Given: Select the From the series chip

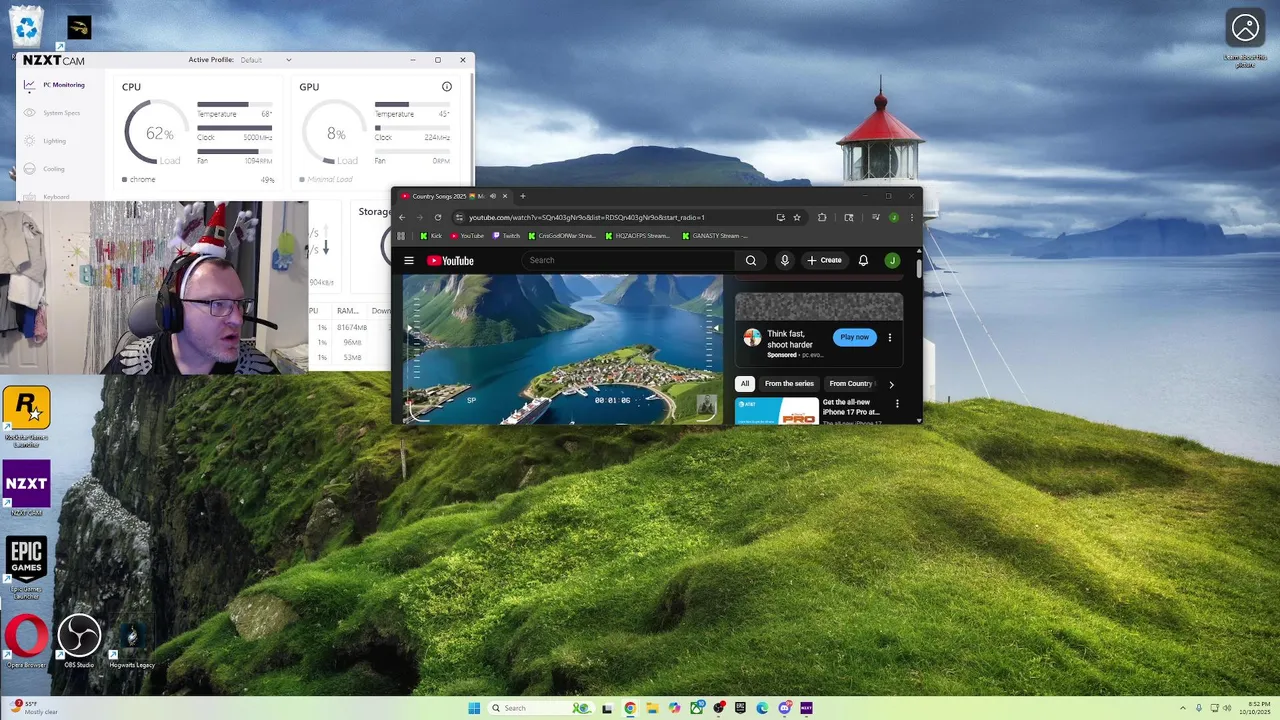Looking at the screenshot, I should pyautogui.click(x=789, y=384).
